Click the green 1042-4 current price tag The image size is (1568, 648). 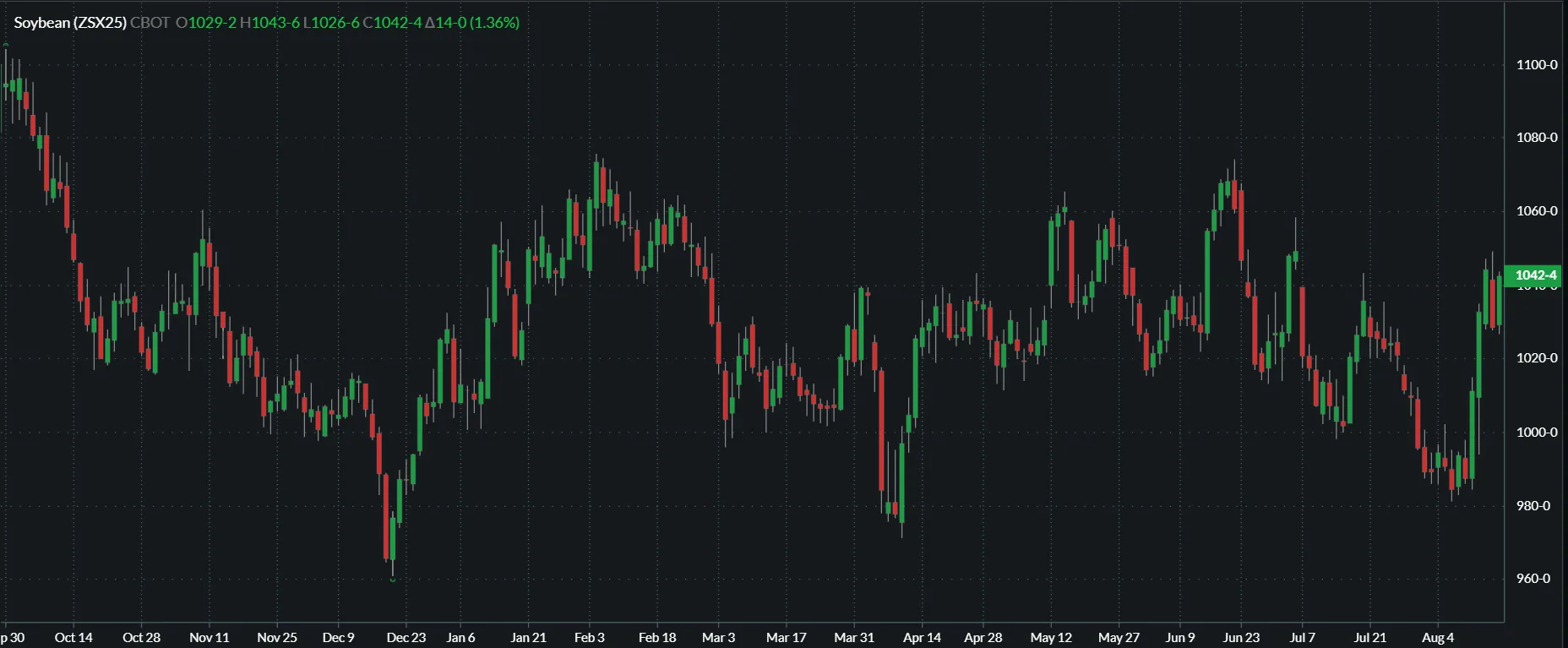(x=1534, y=275)
